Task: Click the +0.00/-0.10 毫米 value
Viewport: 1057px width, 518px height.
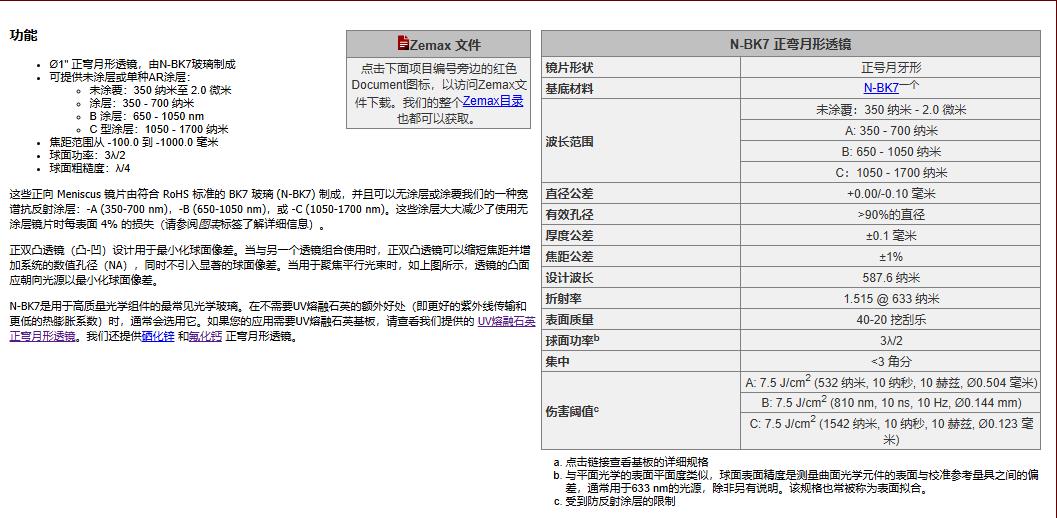Action: coord(890,194)
